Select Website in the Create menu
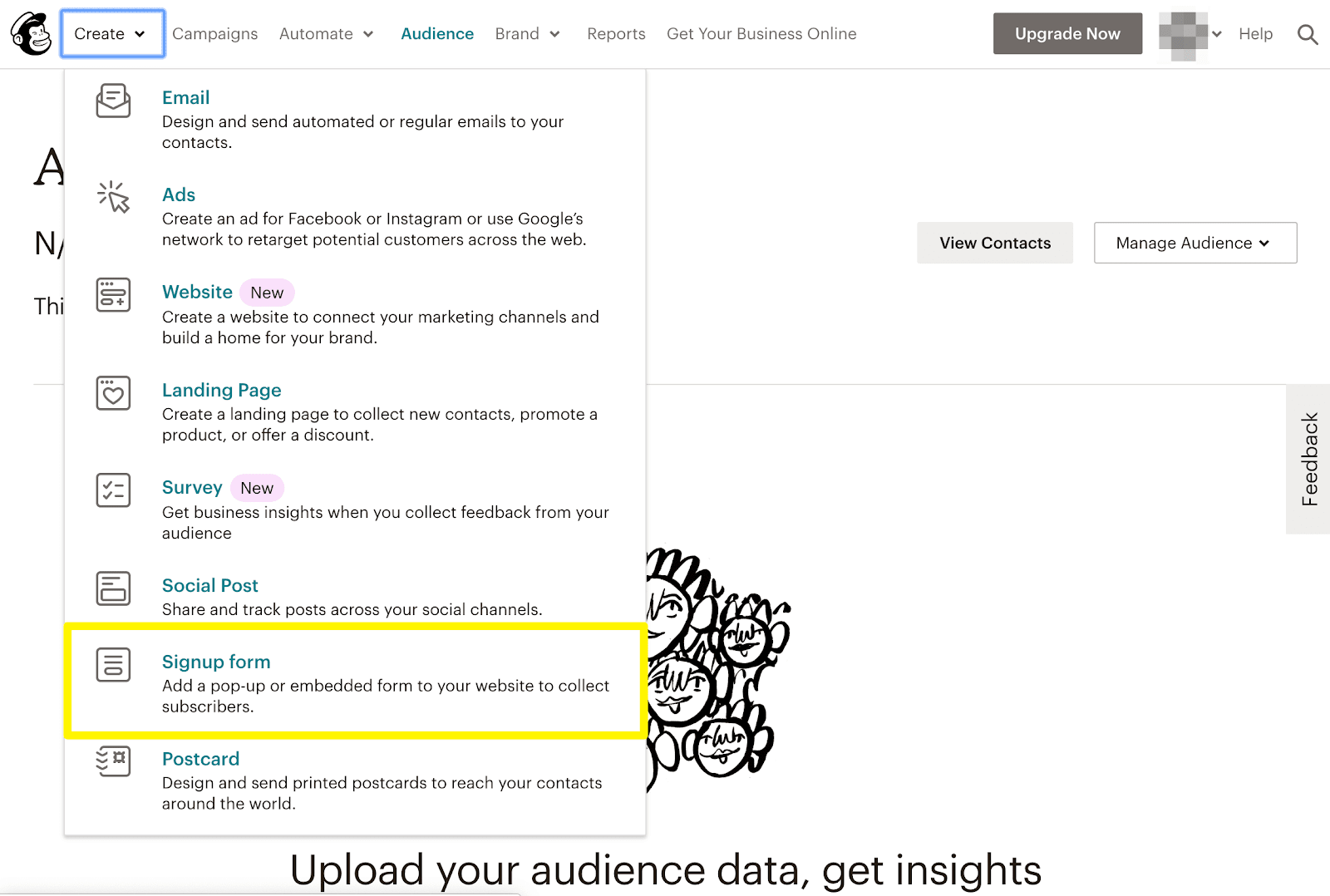The image size is (1330, 896). coord(197,292)
